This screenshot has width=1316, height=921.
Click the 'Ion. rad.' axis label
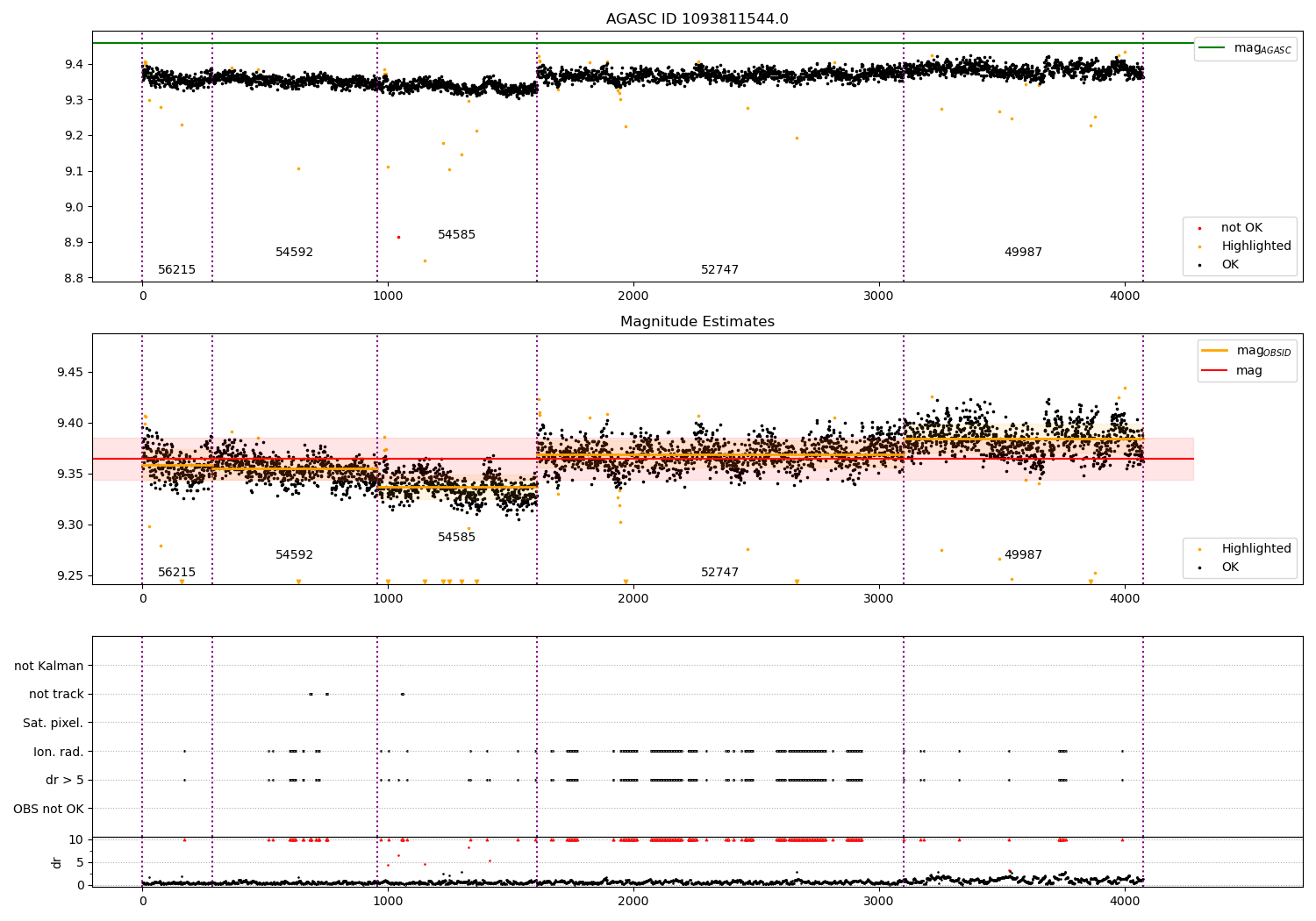point(59,752)
